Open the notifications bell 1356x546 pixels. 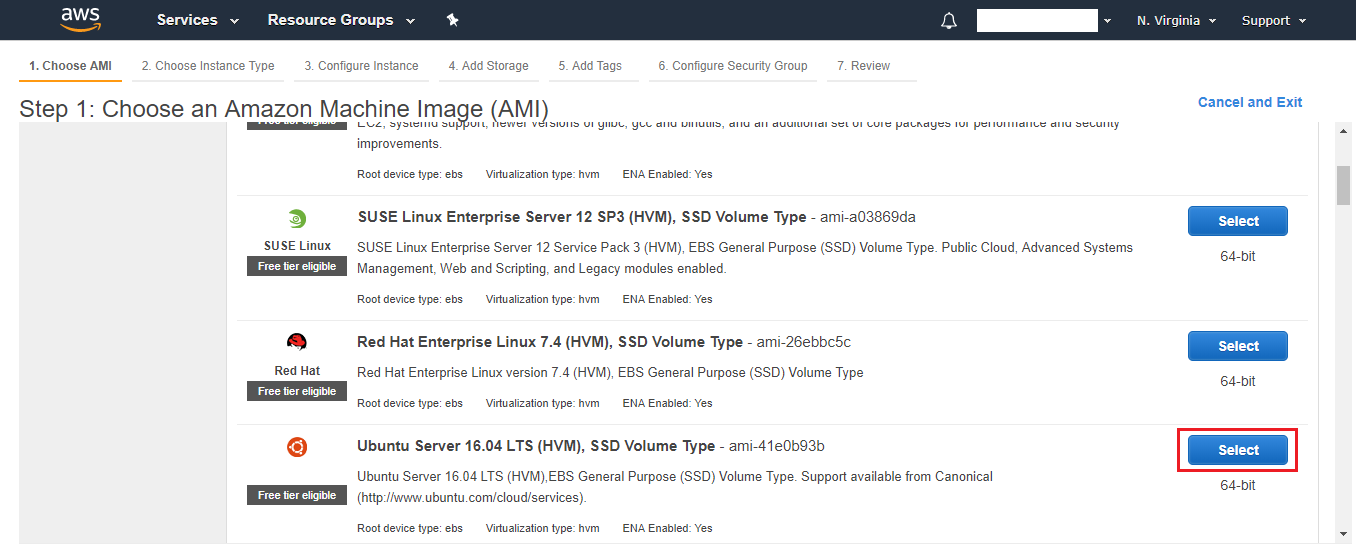pos(949,21)
